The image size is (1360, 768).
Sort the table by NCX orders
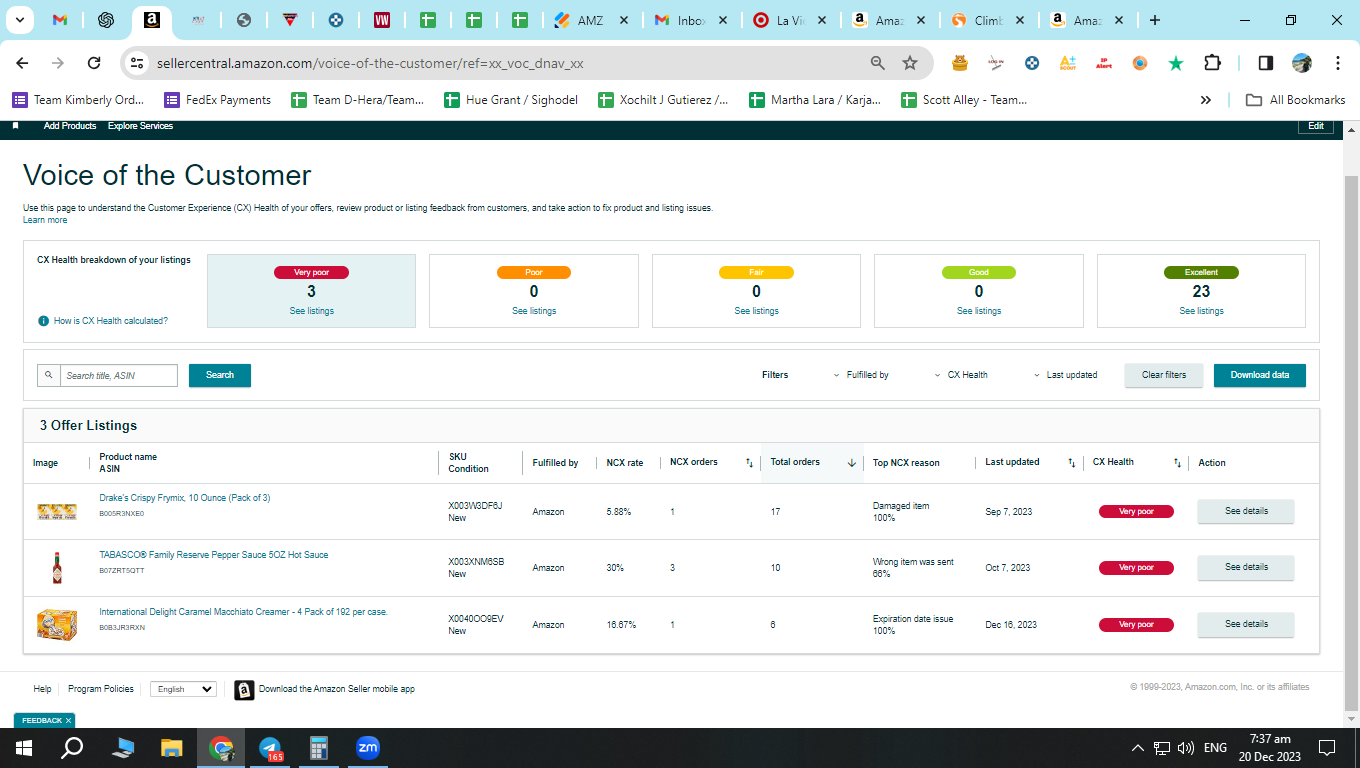pos(750,463)
